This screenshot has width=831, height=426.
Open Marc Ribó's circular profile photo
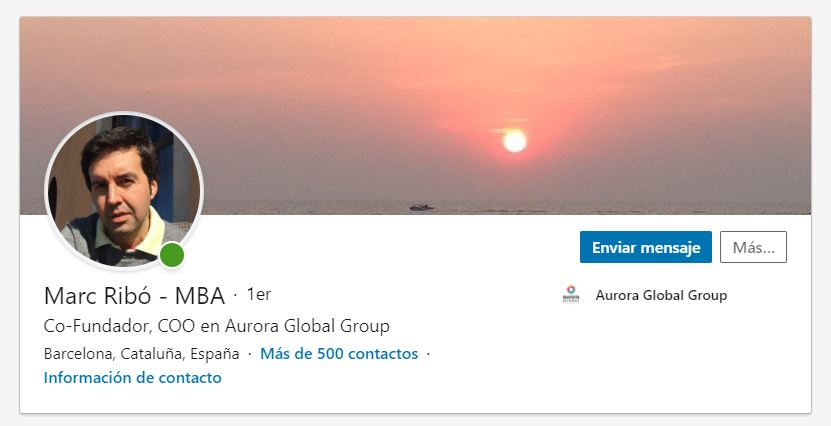[124, 191]
